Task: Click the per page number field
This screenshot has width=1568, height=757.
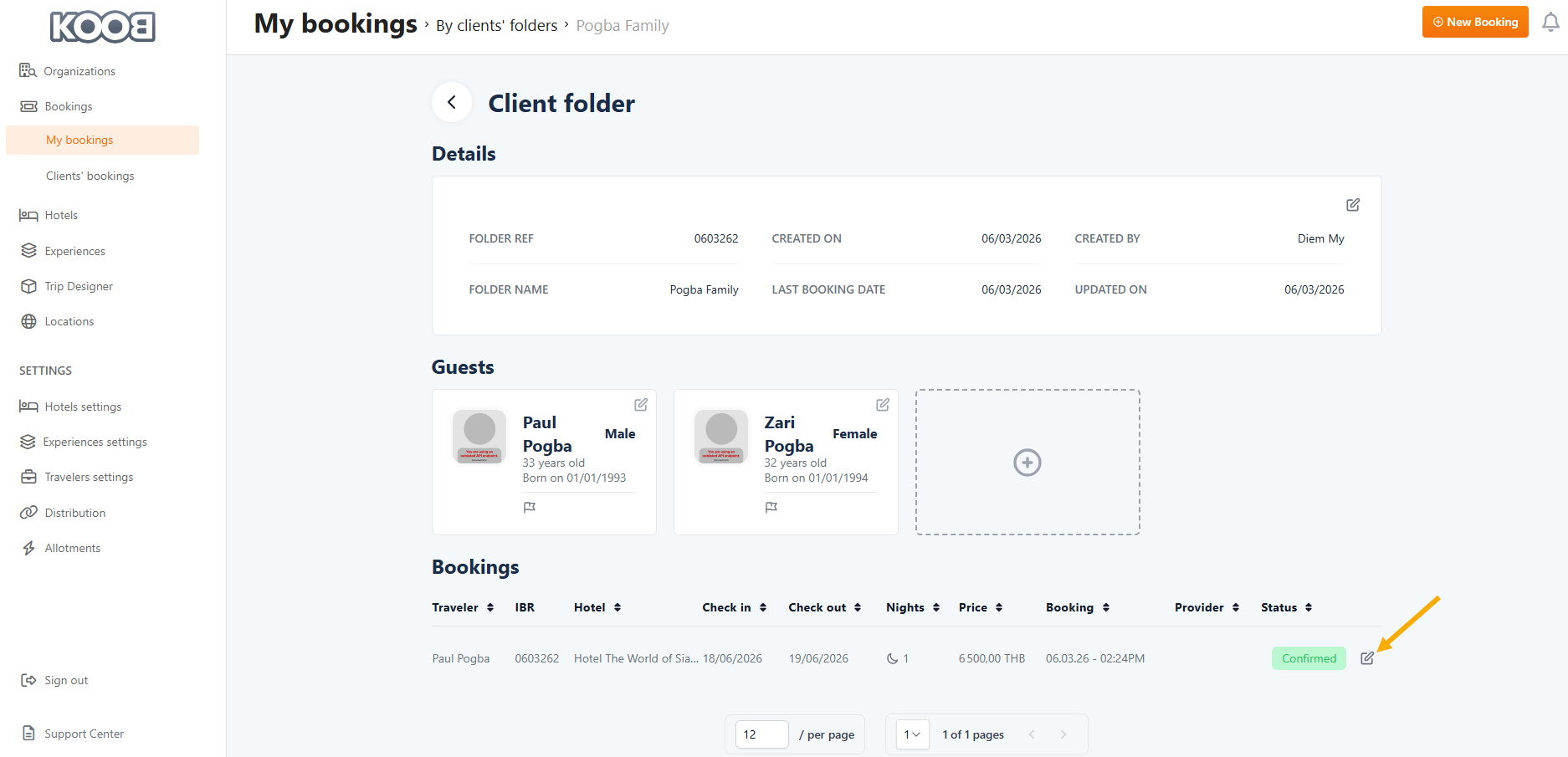Action: [761, 734]
